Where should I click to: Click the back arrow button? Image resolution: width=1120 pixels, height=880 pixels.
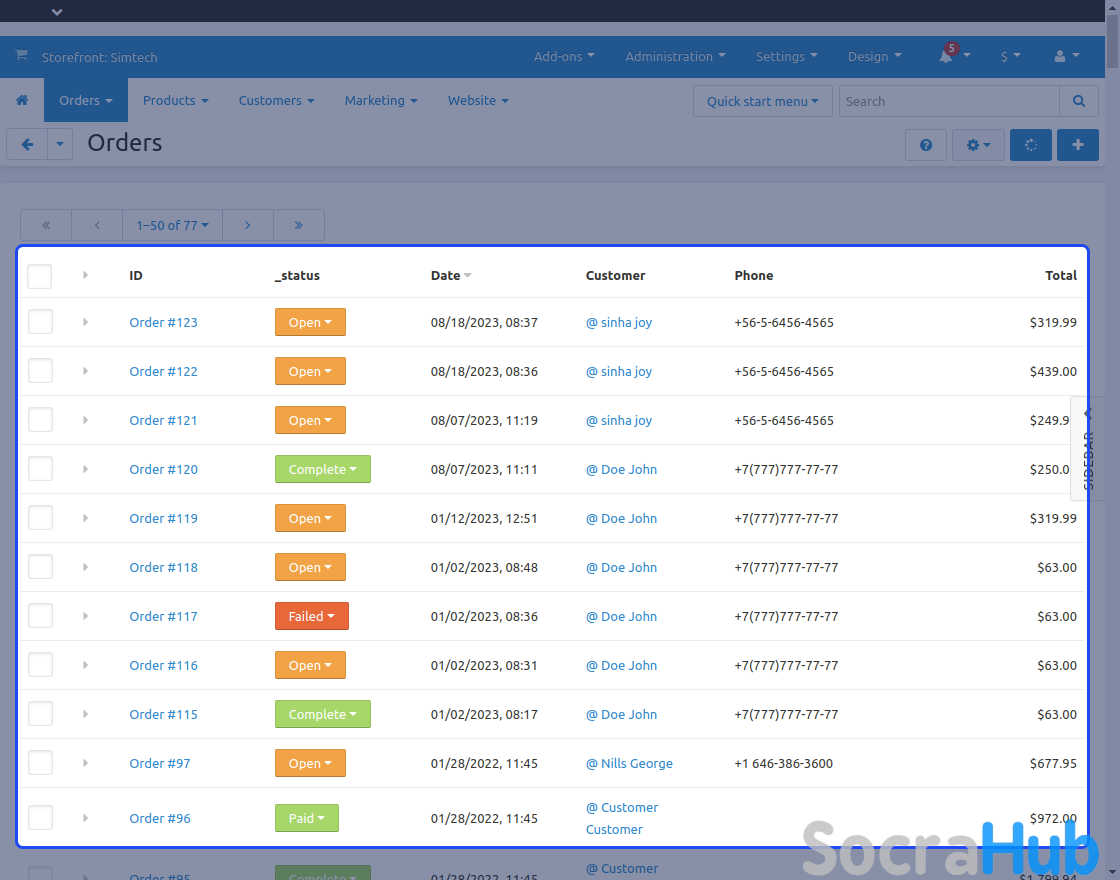pyautogui.click(x=27, y=145)
